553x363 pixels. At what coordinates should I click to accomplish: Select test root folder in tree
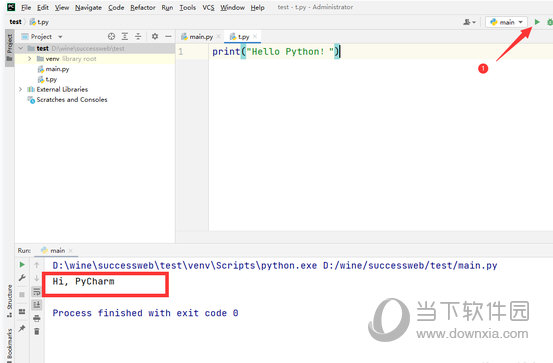pos(95,48)
